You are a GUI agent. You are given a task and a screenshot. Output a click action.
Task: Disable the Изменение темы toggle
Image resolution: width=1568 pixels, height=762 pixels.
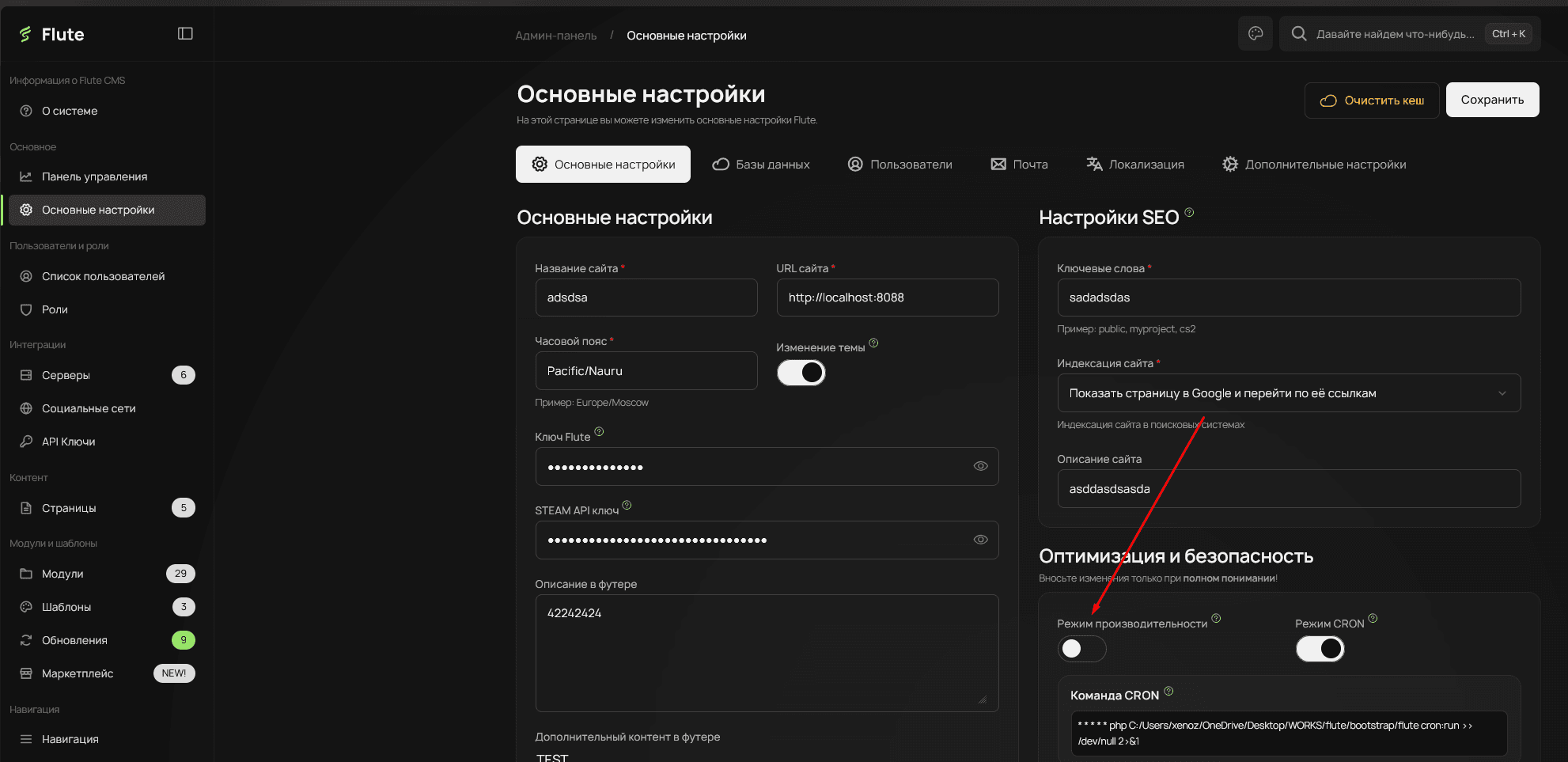click(x=801, y=373)
